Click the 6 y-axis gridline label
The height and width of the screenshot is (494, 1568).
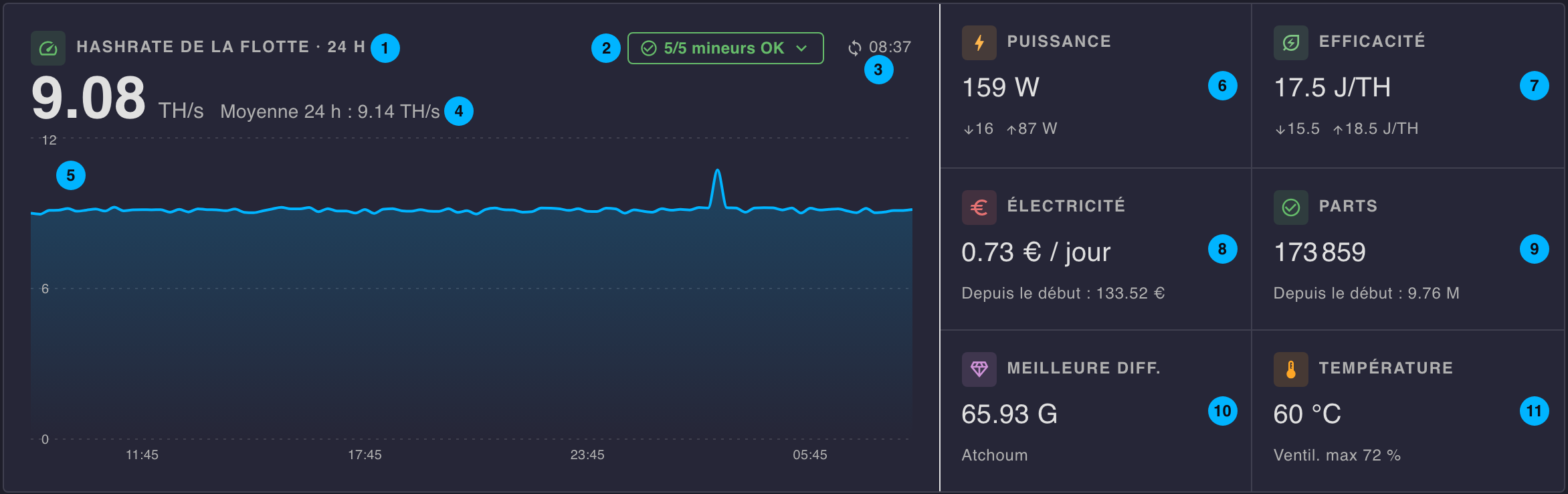point(45,289)
